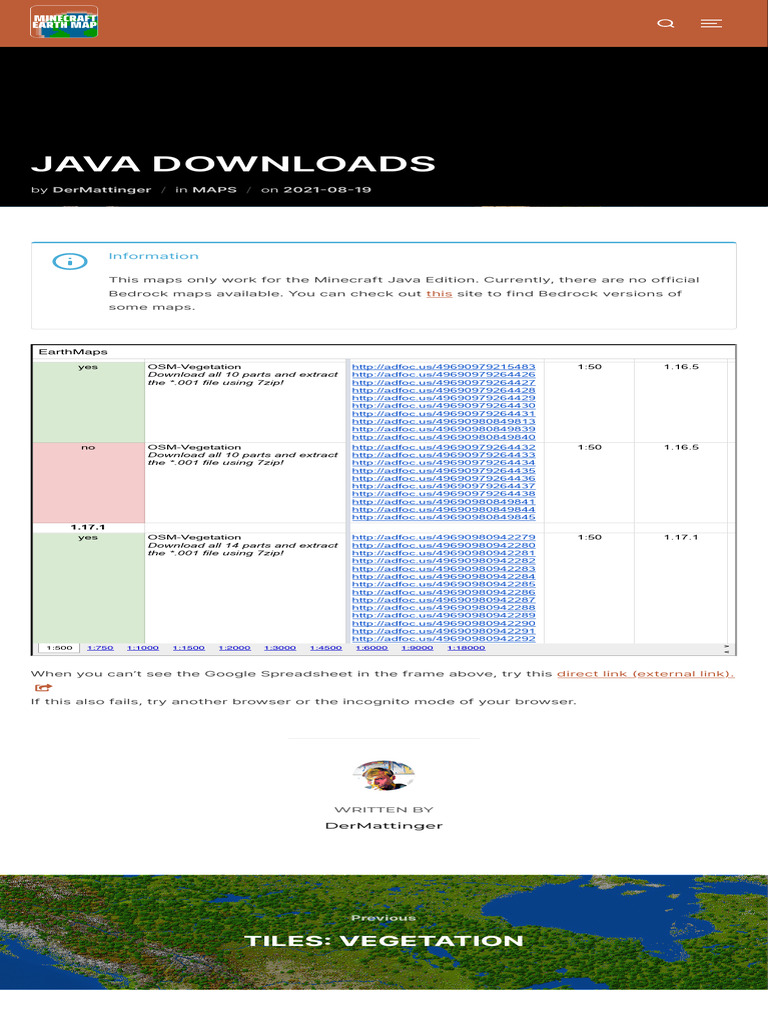Screen dimensions: 768x1024
Task: Open the 1:4500 sheet tab
Action: coord(325,648)
